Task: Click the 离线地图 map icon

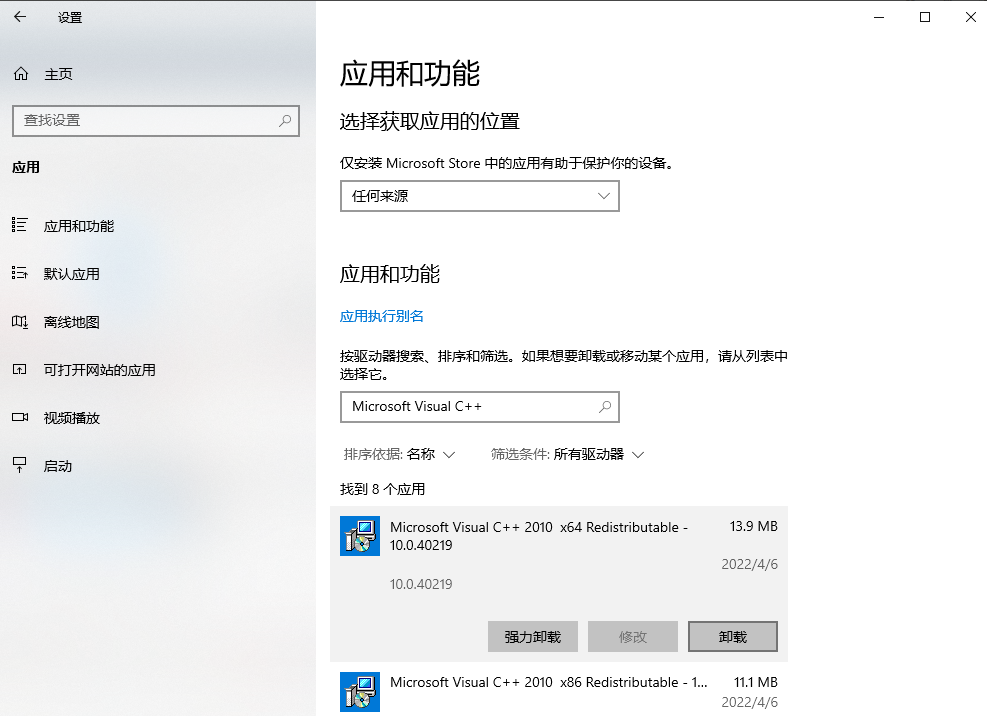Action: tap(19, 322)
